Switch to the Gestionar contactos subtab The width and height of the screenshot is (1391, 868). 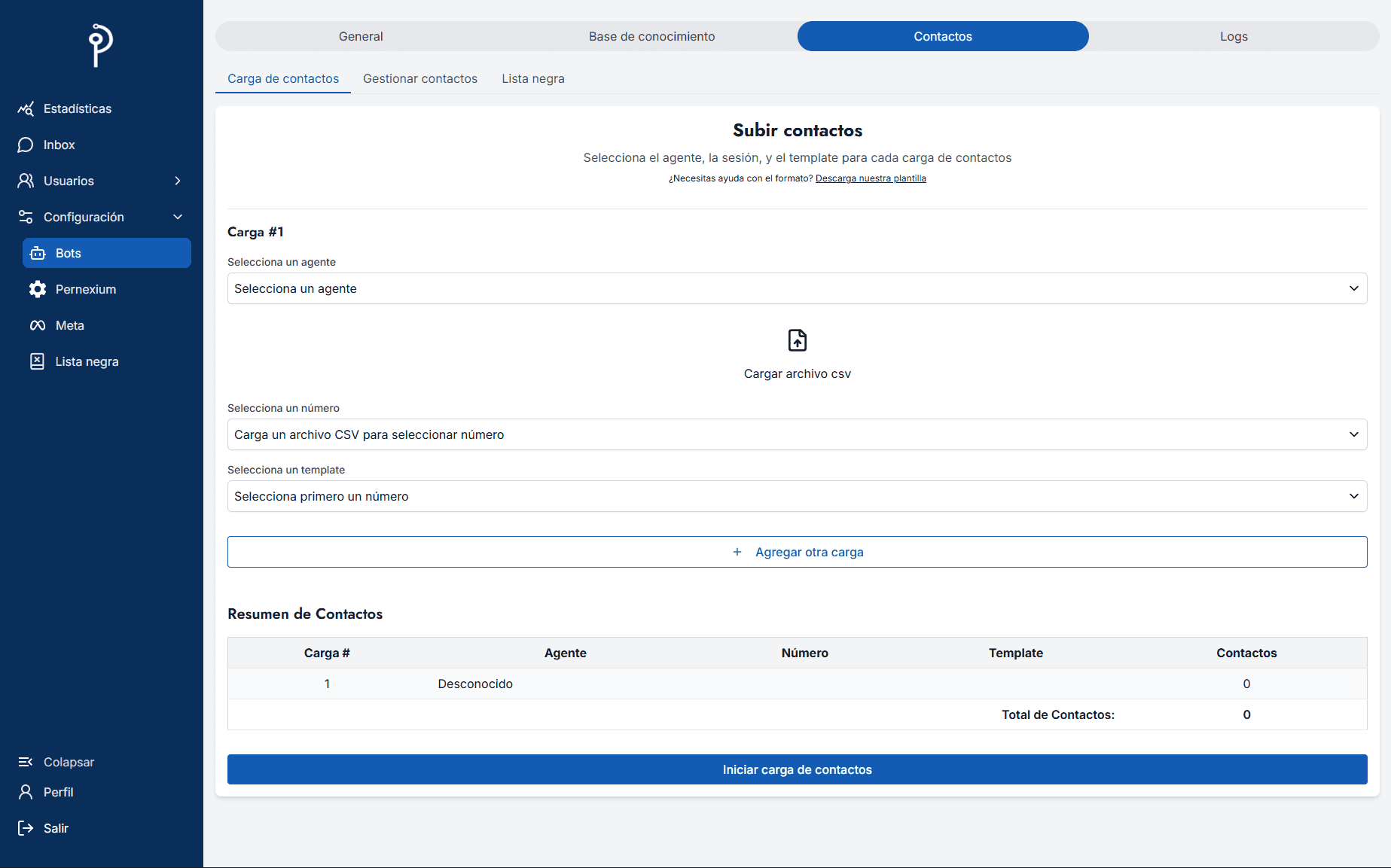tap(420, 78)
